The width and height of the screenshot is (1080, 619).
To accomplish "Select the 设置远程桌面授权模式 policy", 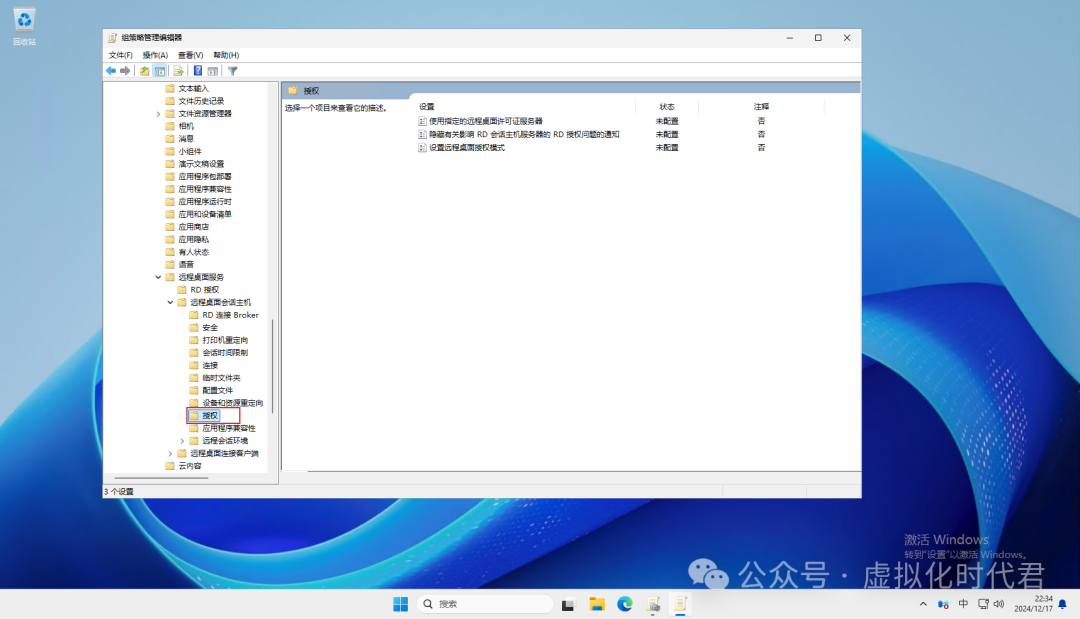I will 467,147.
